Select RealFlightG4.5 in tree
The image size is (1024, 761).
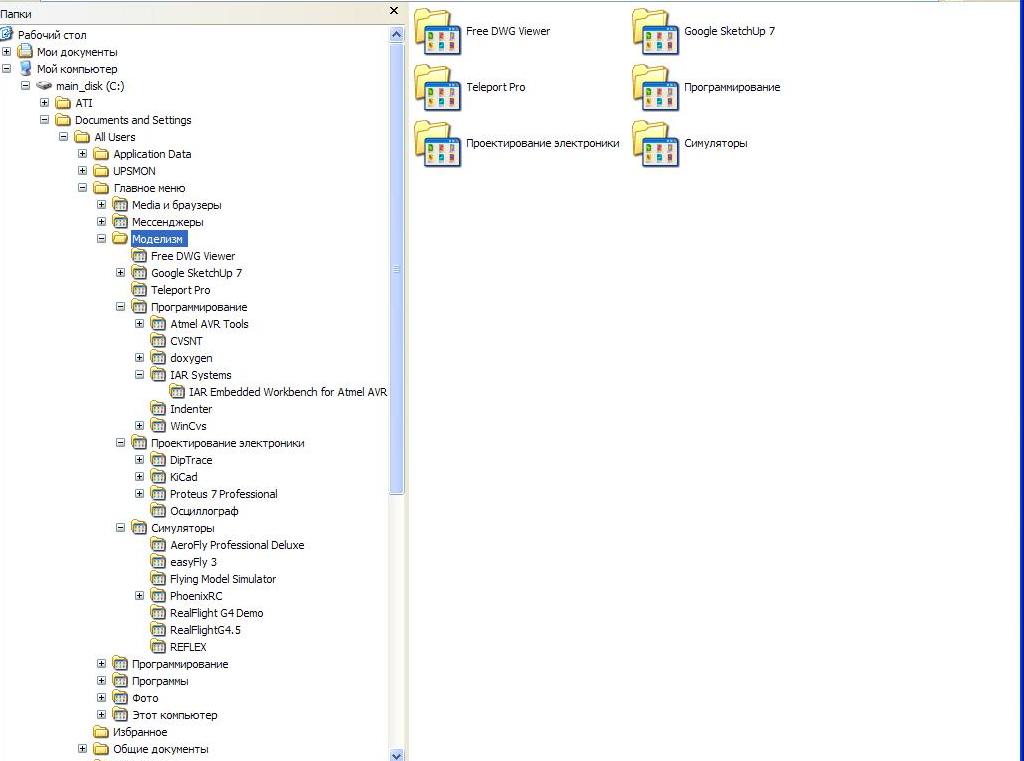pyautogui.click(x=205, y=630)
